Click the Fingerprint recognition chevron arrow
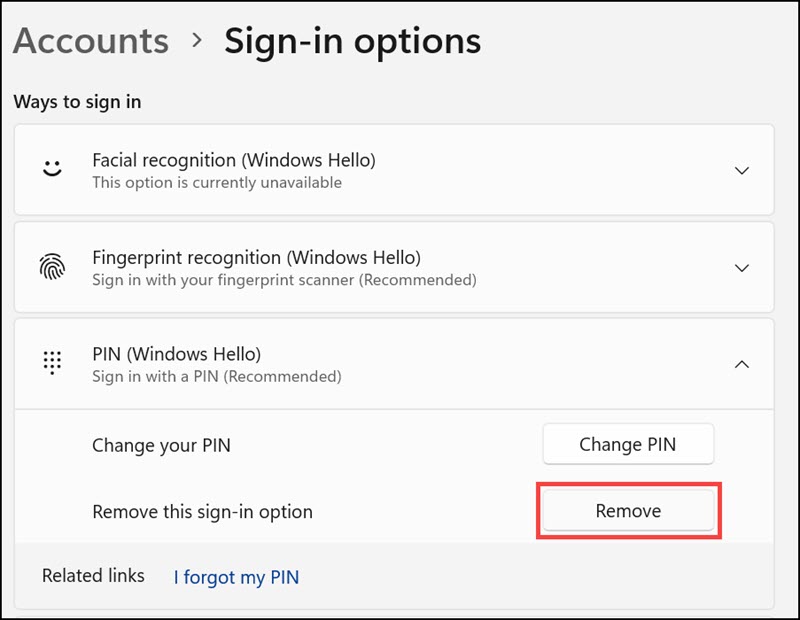The width and height of the screenshot is (800, 620). [x=741, y=267]
